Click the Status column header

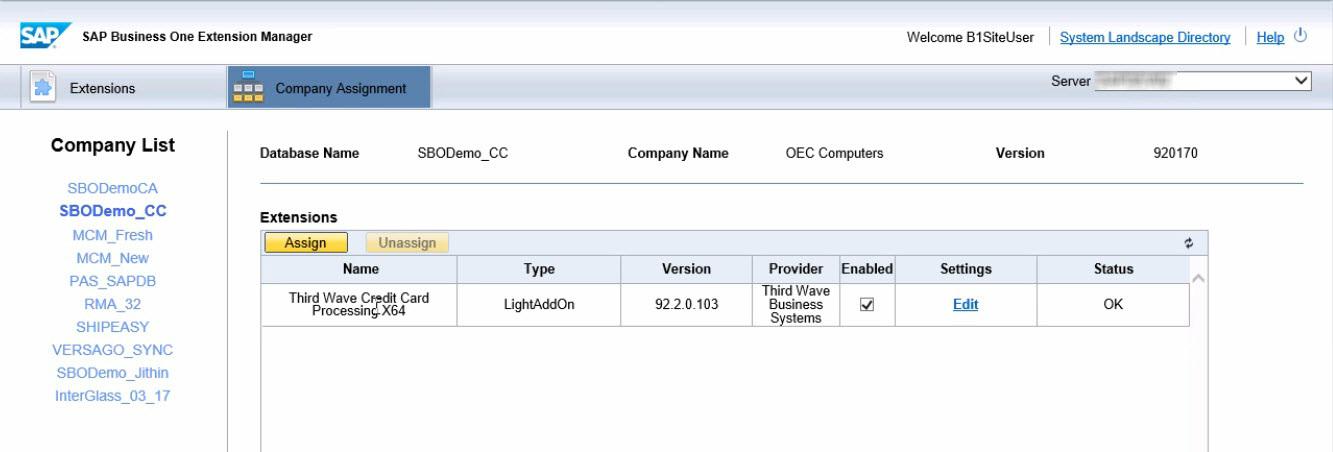tap(1113, 269)
